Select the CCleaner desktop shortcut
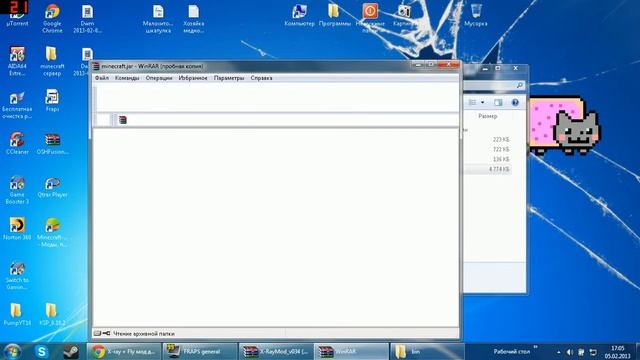 point(17,143)
